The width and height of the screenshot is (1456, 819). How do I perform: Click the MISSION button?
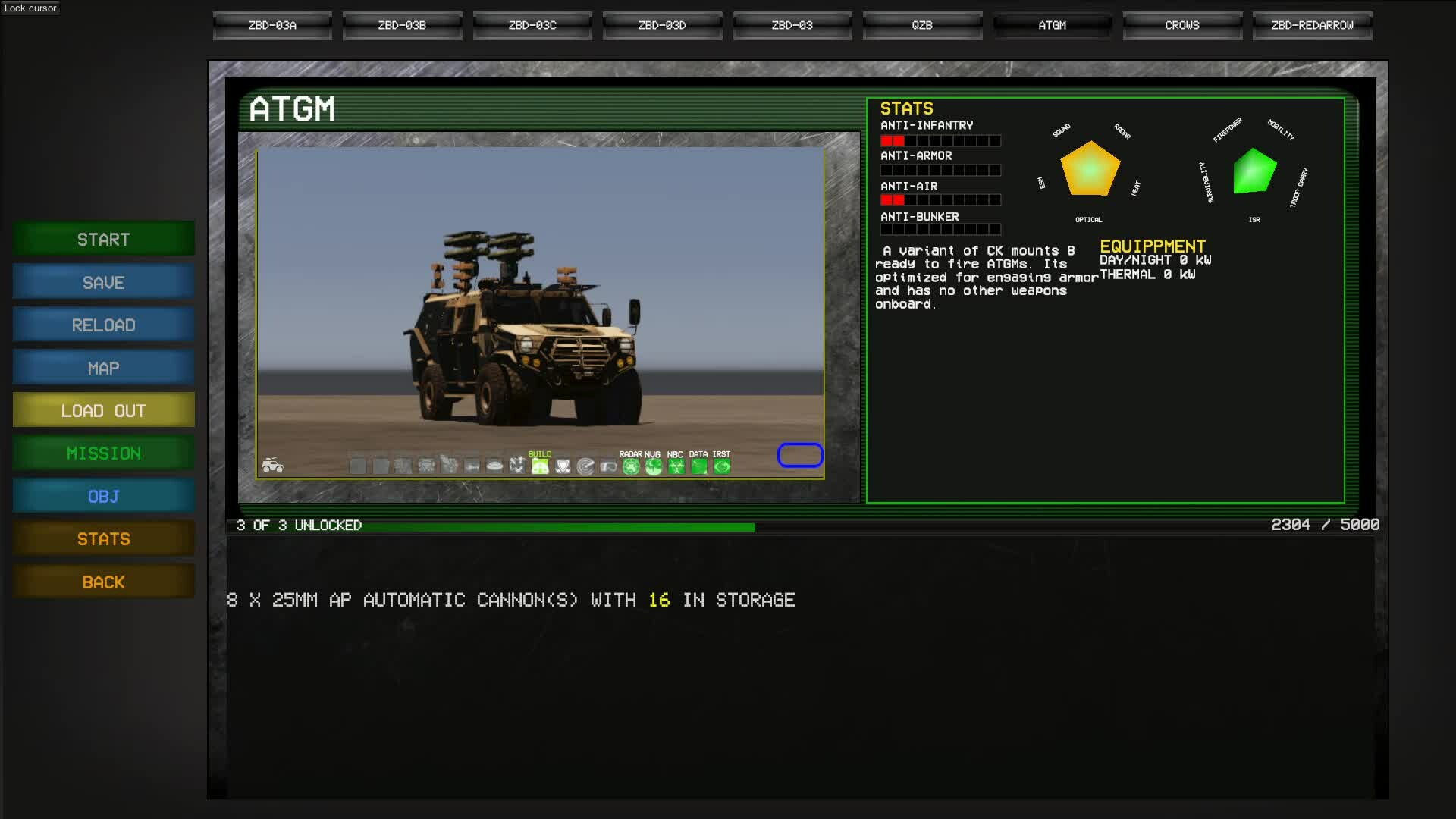pos(103,453)
